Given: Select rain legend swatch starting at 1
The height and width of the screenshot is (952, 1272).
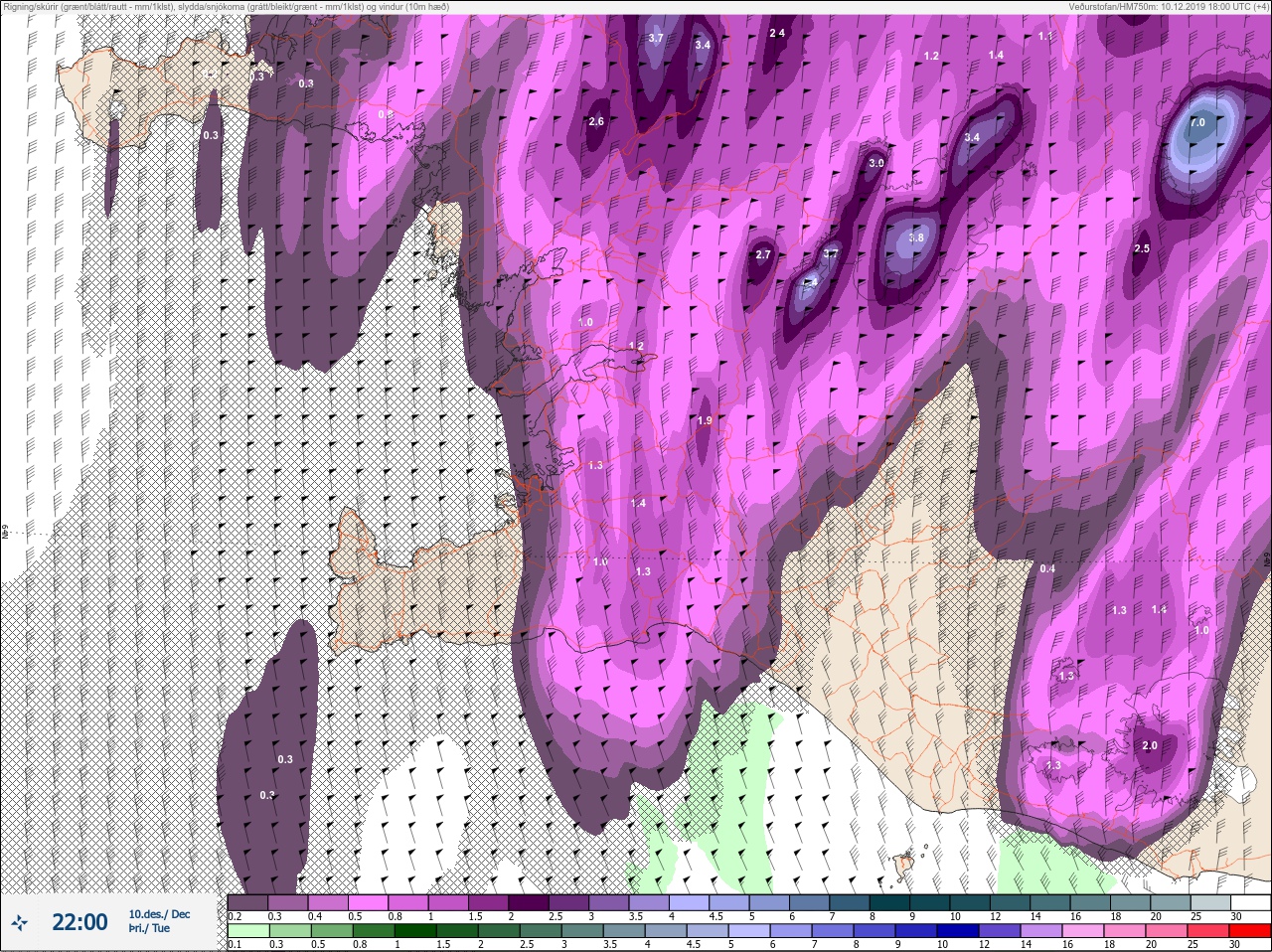Looking at the screenshot, I should pos(415,932).
